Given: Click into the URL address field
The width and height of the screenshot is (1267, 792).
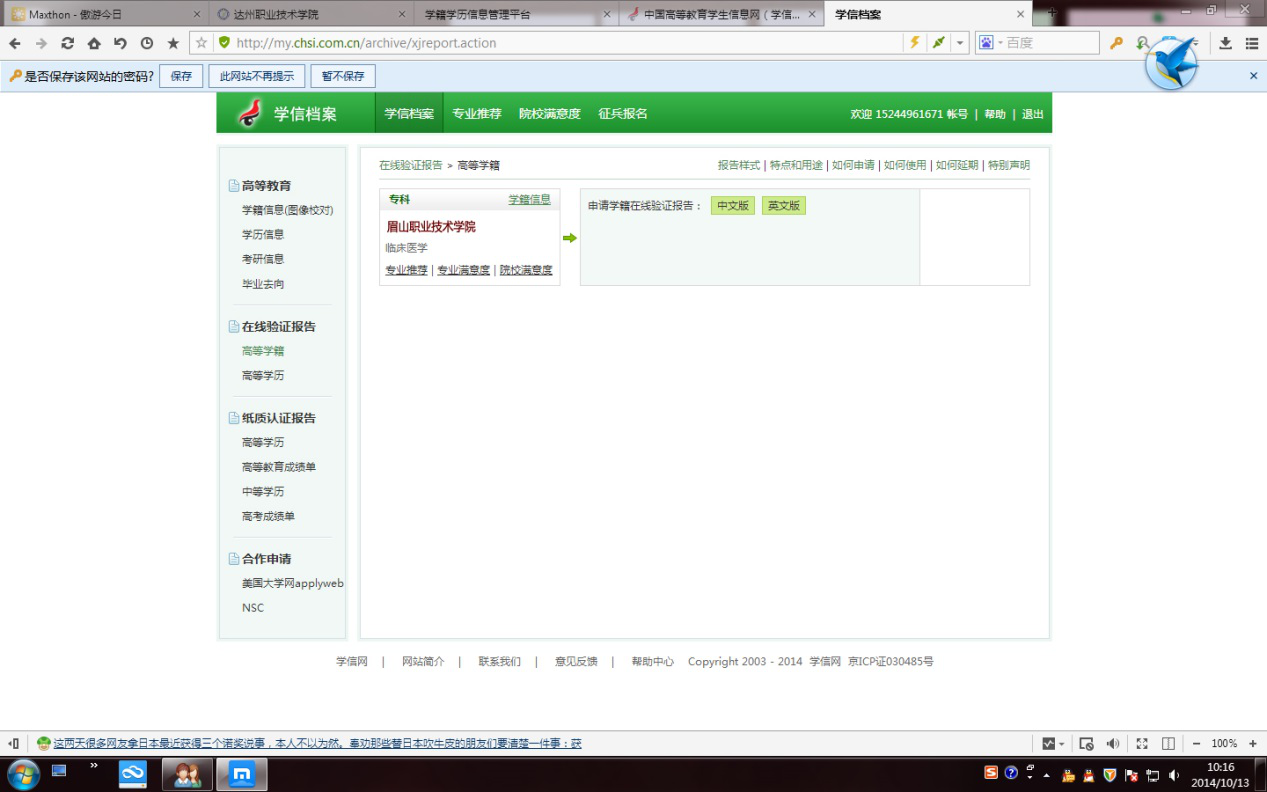Looking at the screenshot, I should pos(560,43).
